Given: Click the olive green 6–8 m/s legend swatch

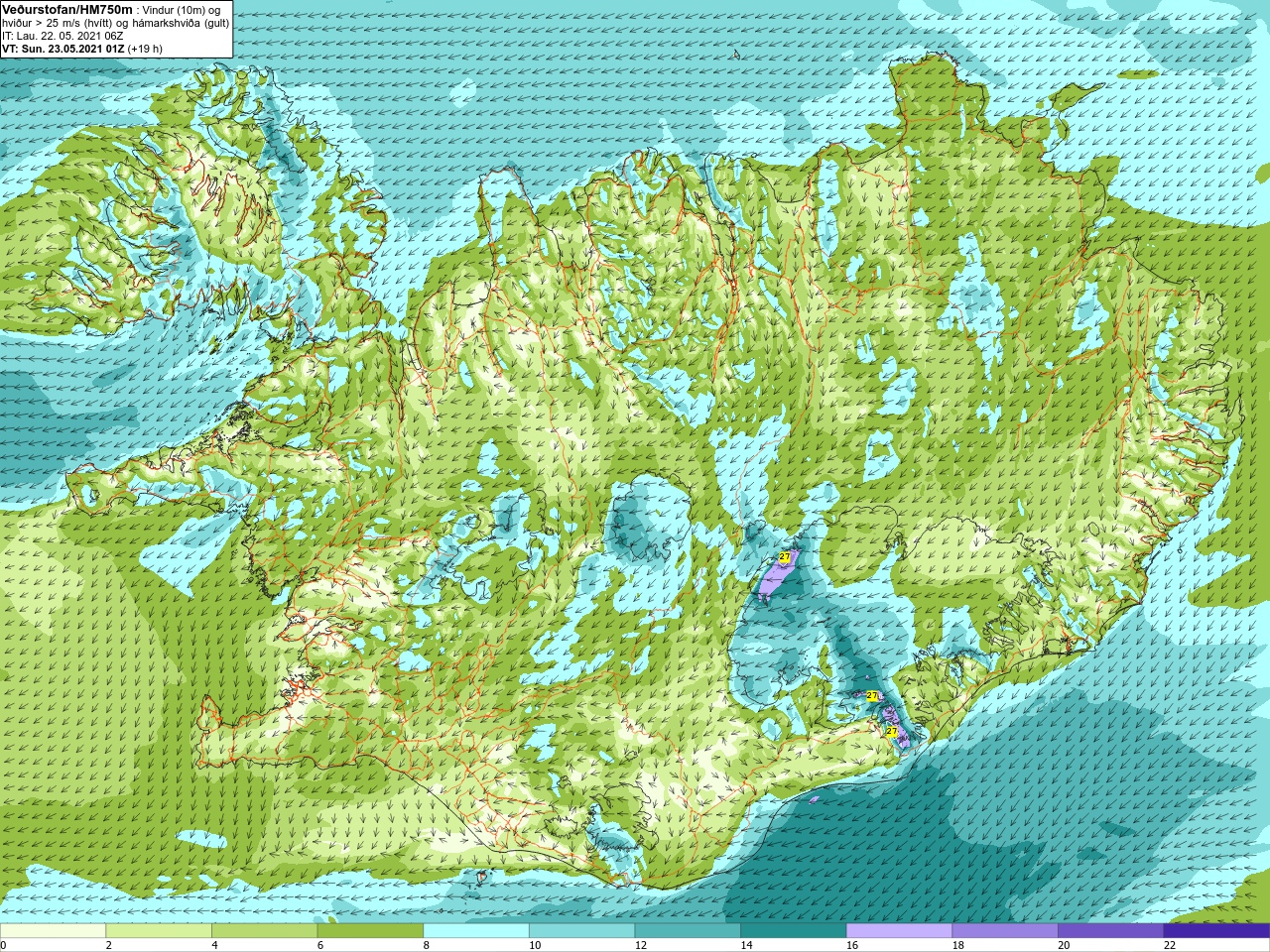Looking at the screenshot, I should pos(370,930).
